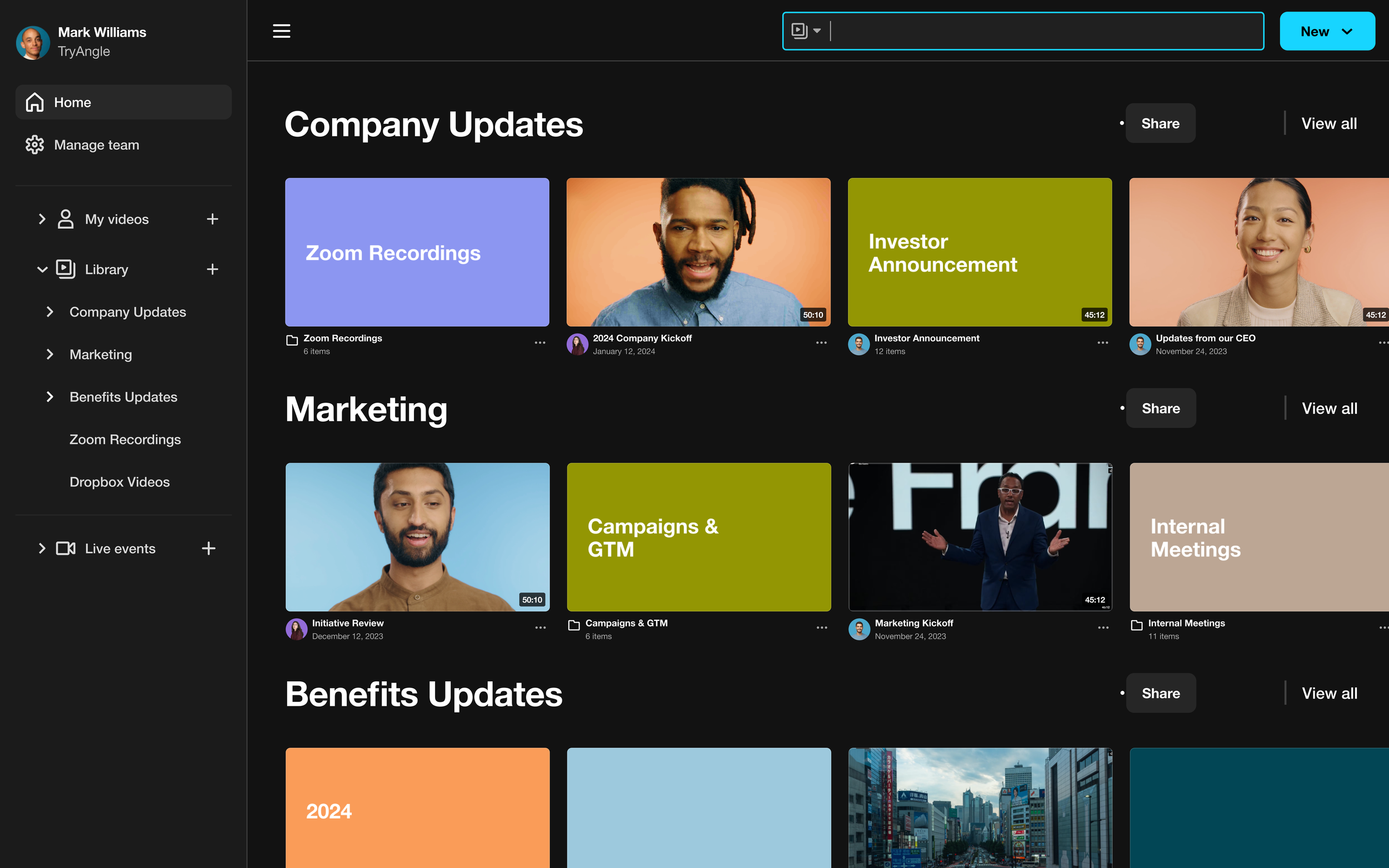Image resolution: width=1389 pixels, height=868 pixels.
Task: Click the plus icon beside Live events
Action: click(x=208, y=548)
